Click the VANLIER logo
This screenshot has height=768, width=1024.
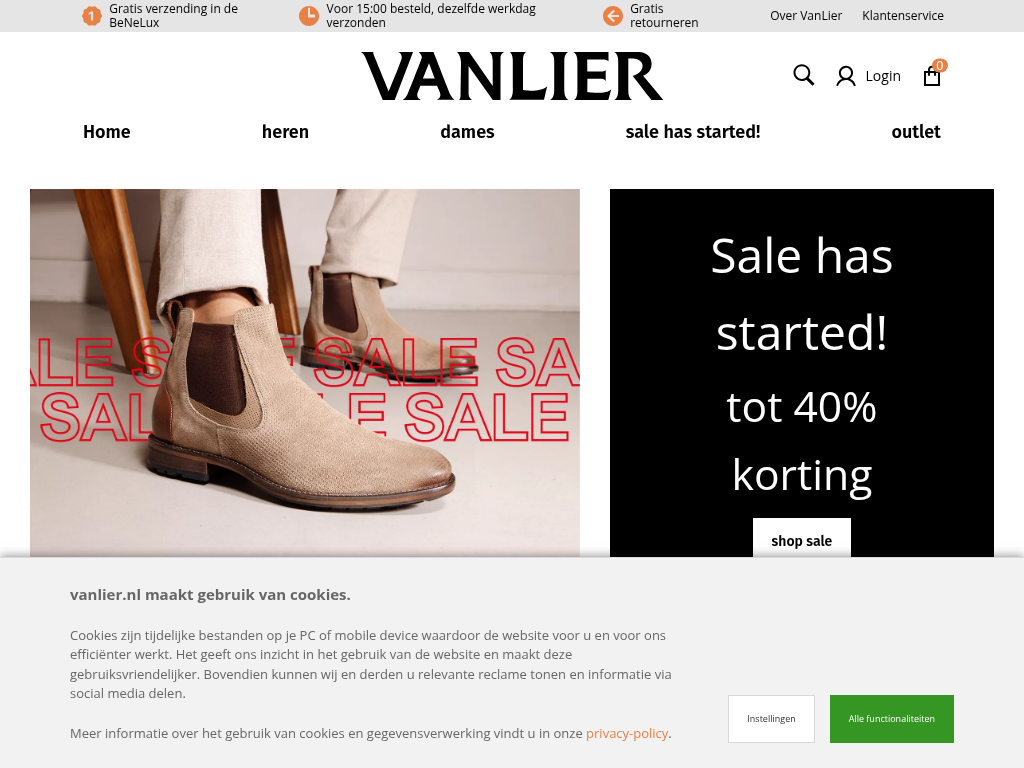[x=513, y=76]
